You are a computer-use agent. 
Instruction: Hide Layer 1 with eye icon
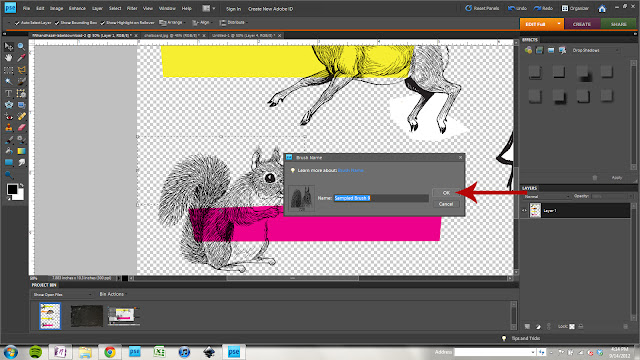click(x=524, y=211)
